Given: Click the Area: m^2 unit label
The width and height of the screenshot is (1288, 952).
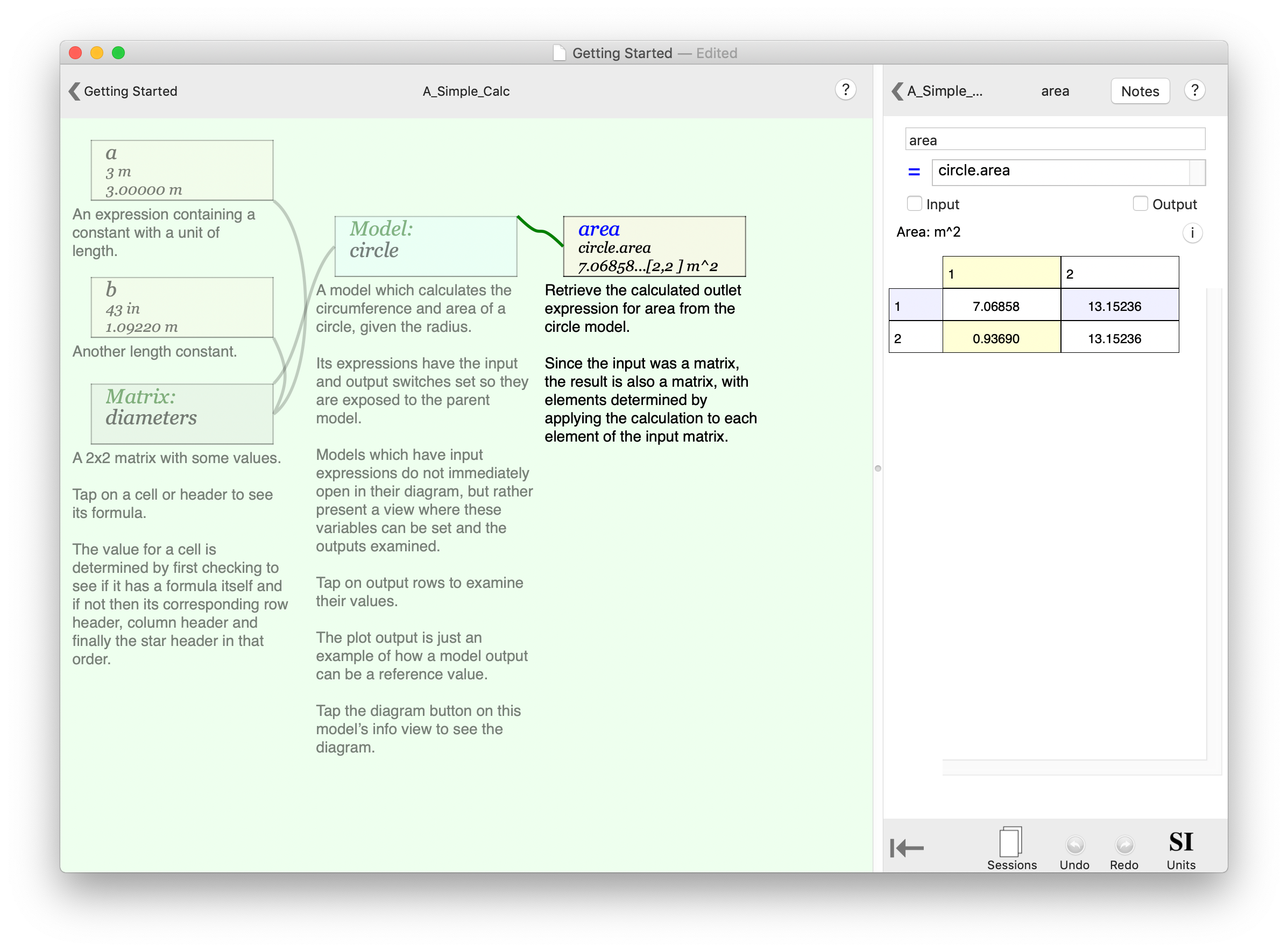Looking at the screenshot, I should click(928, 232).
